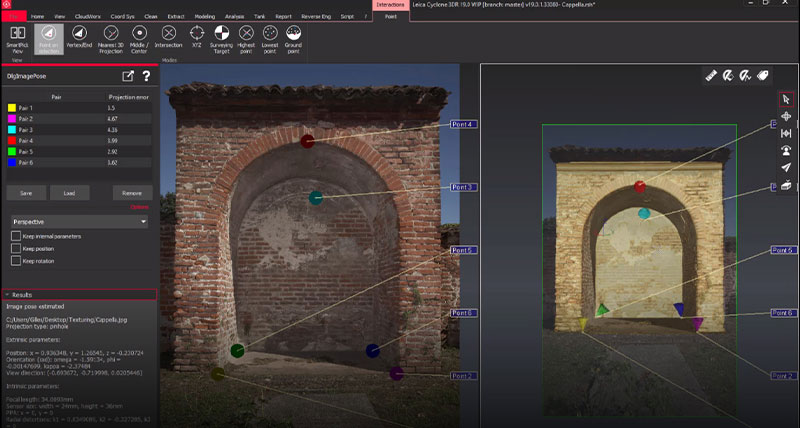Open help for DlgImagePose dialog

[146, 76]
